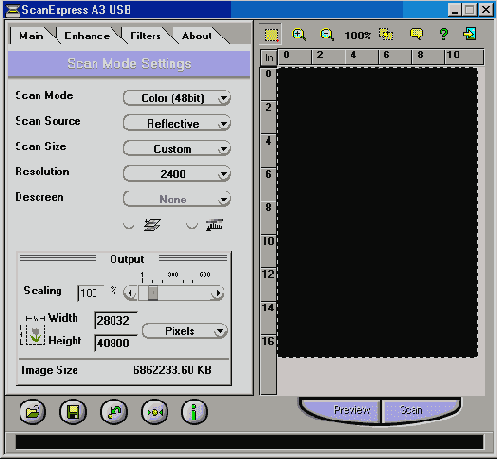497x459 pixels.
Task: Select the scan area frame tool
Action: pyautogui.click(x=271, y=34)
